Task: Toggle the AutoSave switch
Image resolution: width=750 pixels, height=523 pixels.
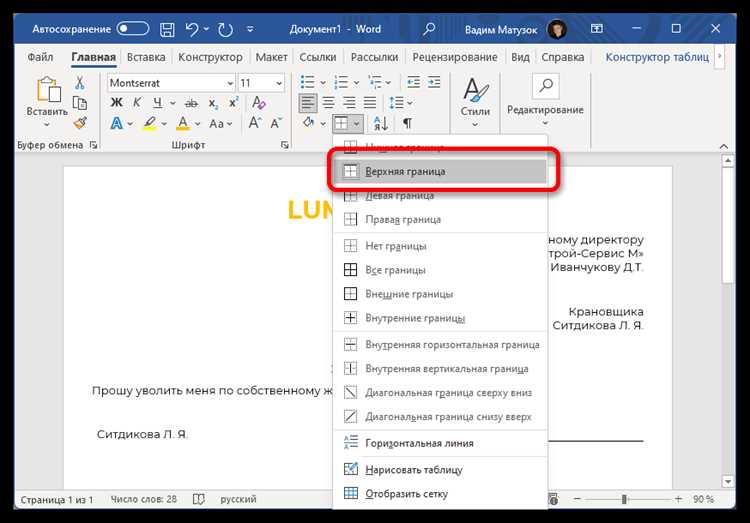Action: tap(133, 29)
